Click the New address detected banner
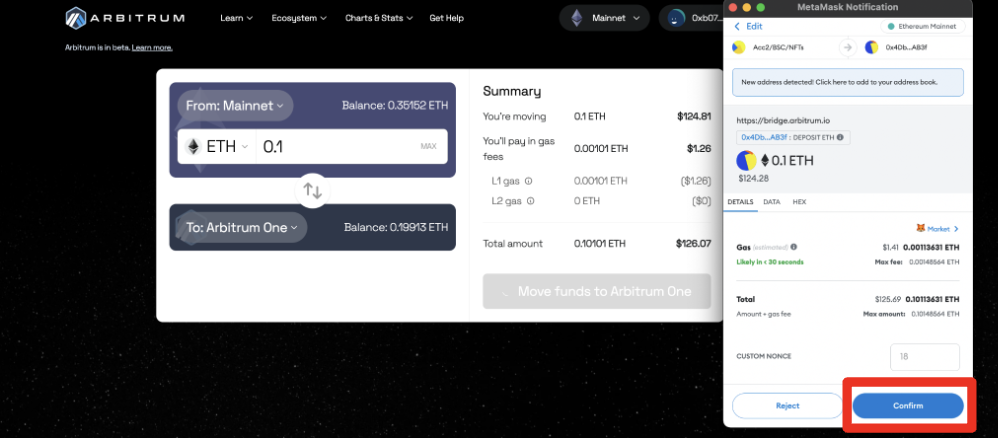 [847, 82]
